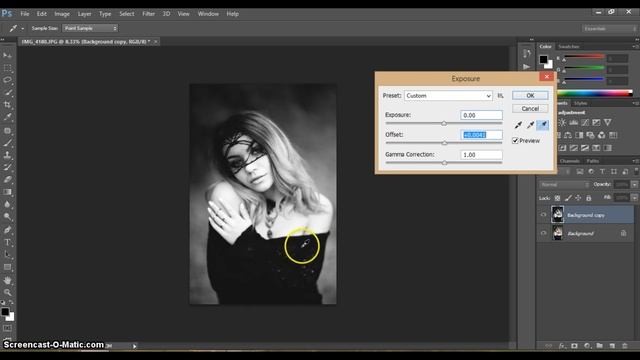Screen dimensions: 640x360
Task: Hide the Background layer
Action: pos(543,233)
